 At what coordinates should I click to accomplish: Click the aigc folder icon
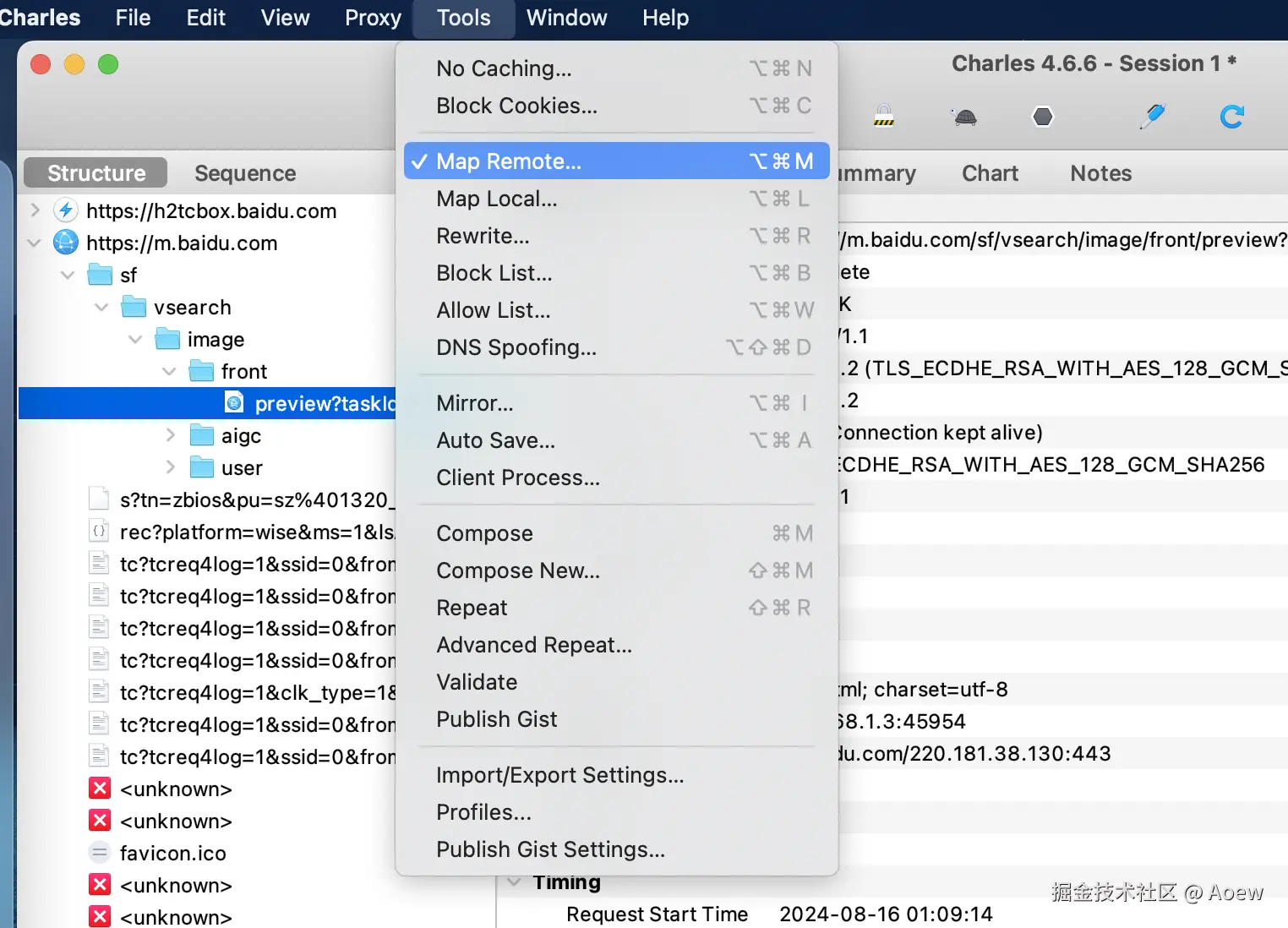(x=201, y=435)
